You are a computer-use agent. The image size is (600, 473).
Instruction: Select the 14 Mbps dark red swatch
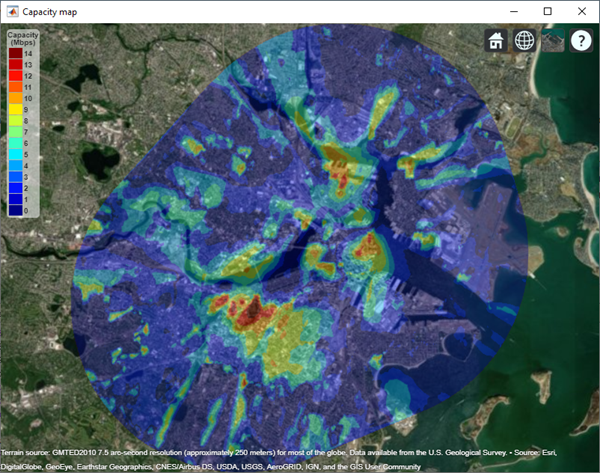point(16,53)
